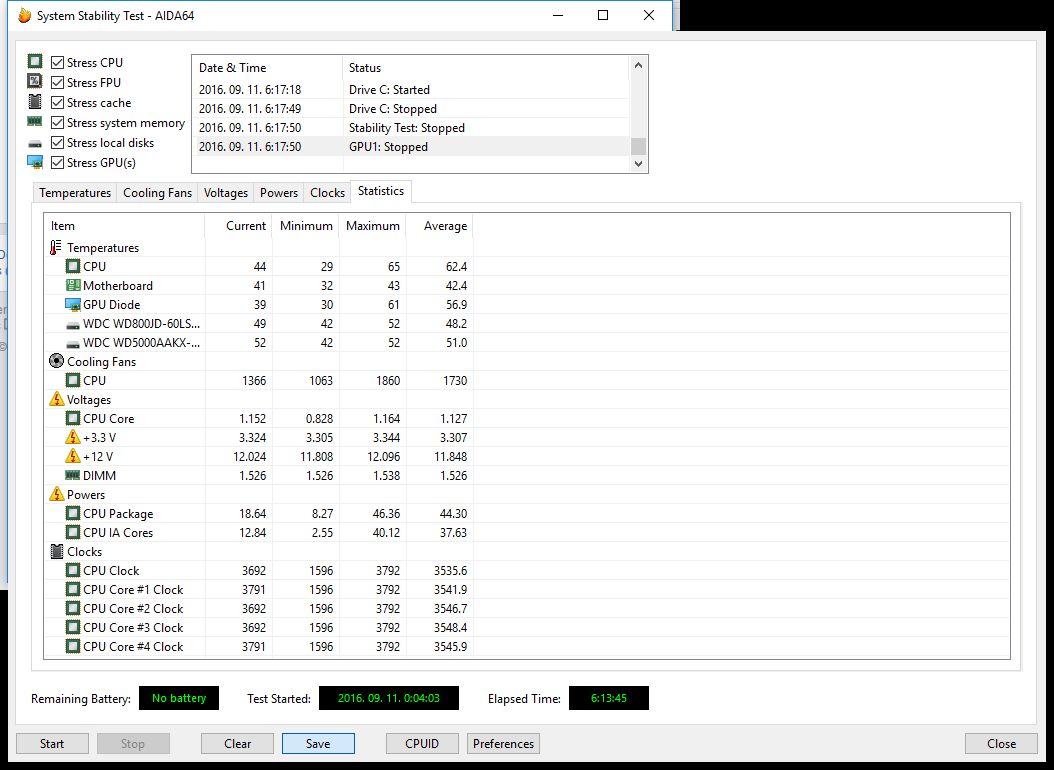Click the GPU Diode monitor icon

[x=73, y=304]
